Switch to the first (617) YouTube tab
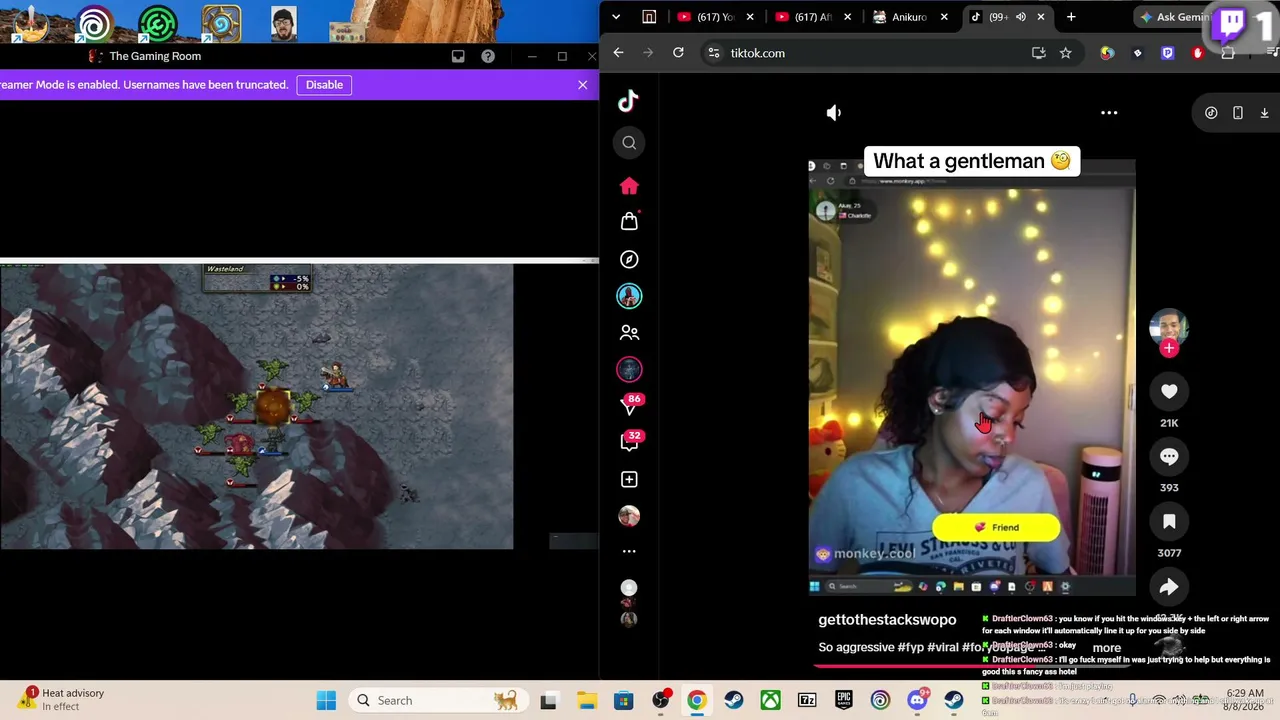This screenshot has height=720, width=1280. click(715, 17)
